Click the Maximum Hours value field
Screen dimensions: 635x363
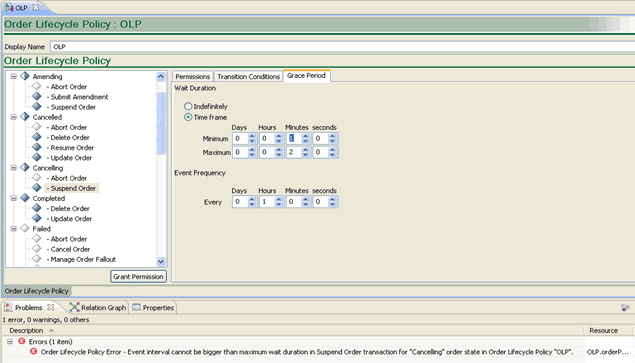[267, 152]
